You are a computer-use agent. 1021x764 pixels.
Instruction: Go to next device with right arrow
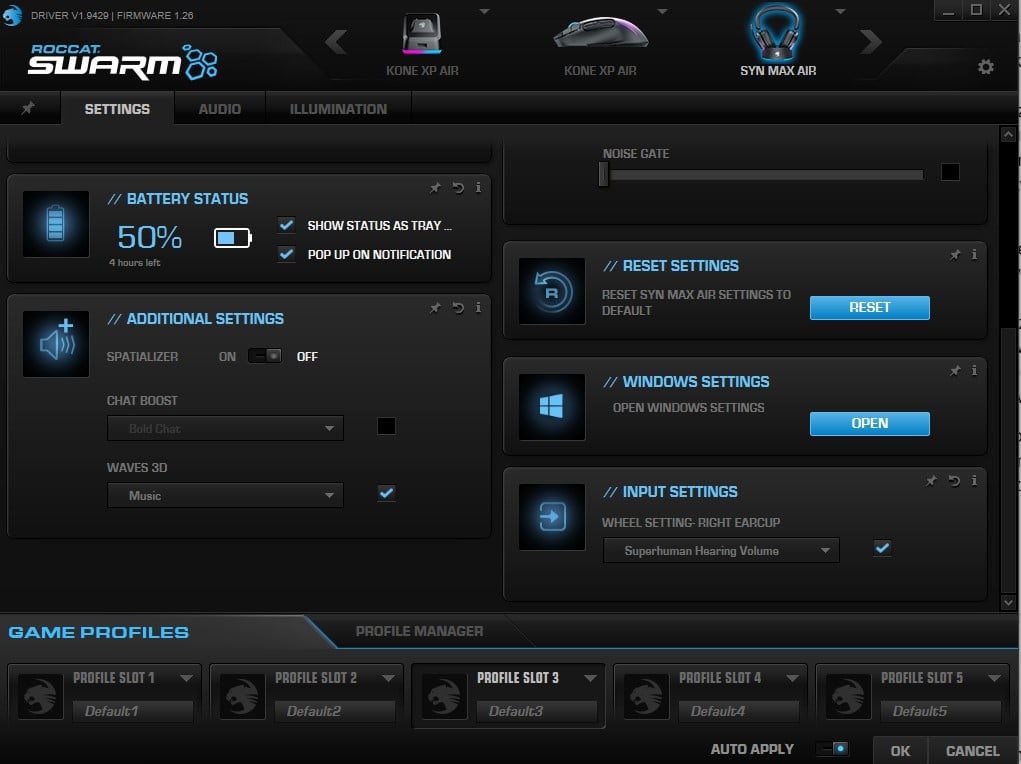[x=871, y=42]
